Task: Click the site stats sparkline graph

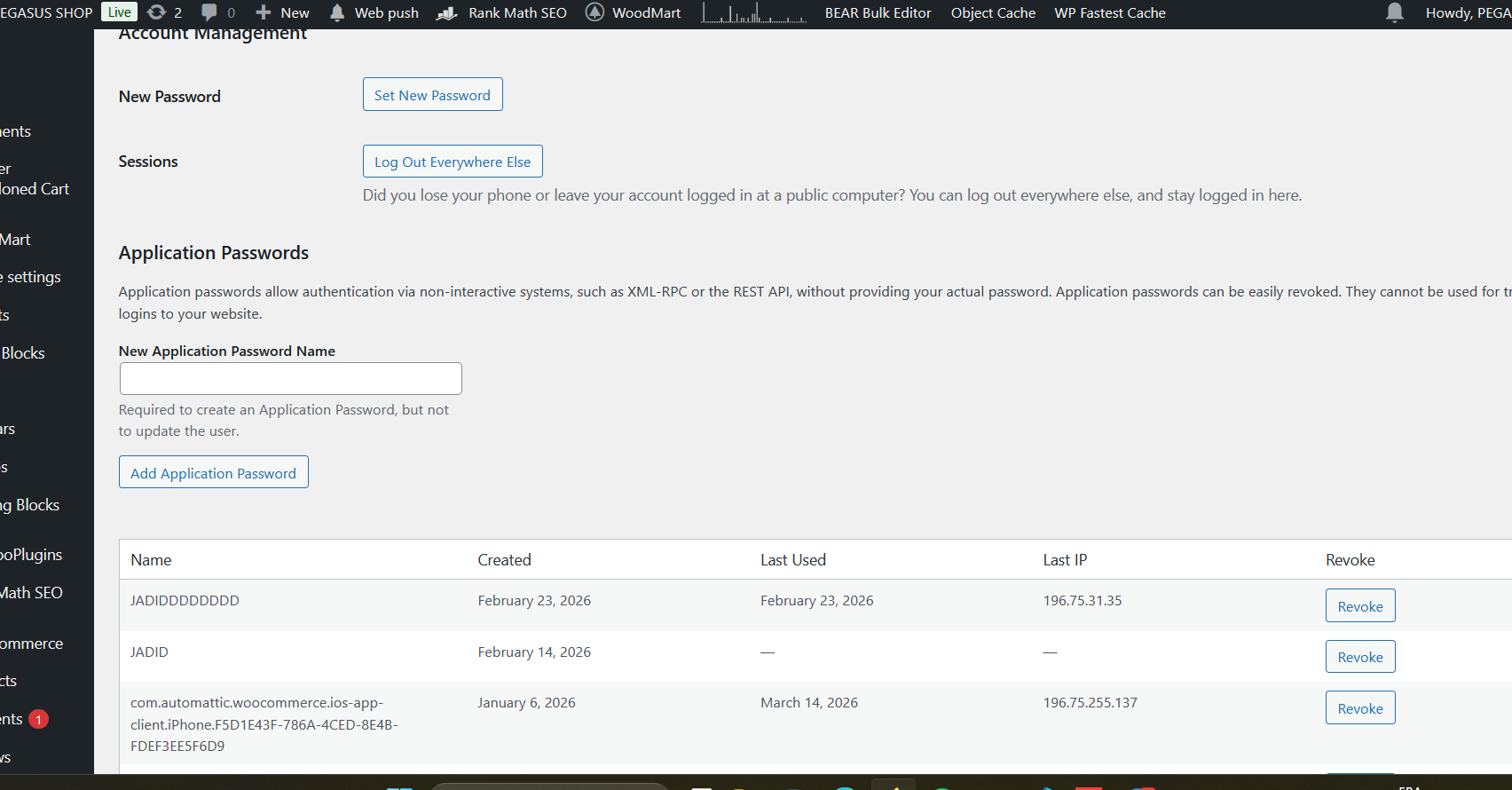Action: click(753, 12)
